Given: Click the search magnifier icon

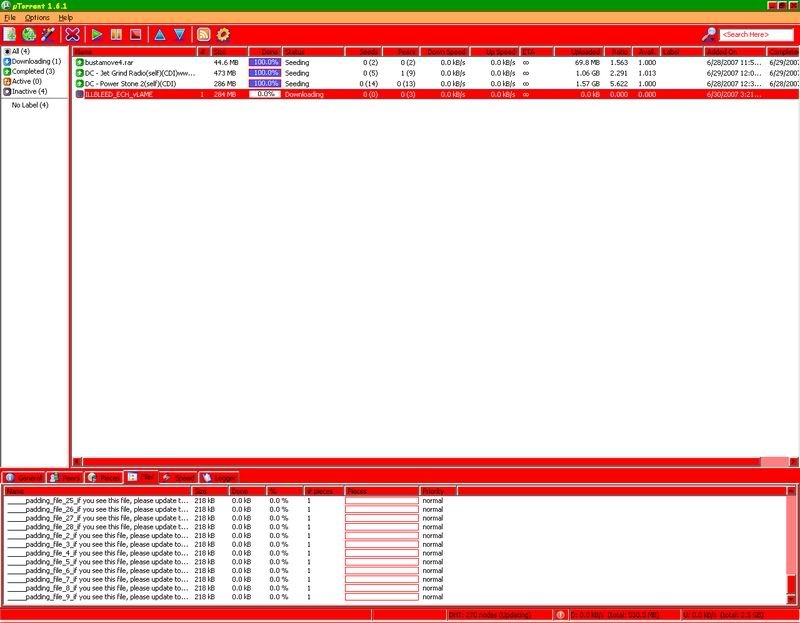Looking at the screenshot, I should pos(709,35).
